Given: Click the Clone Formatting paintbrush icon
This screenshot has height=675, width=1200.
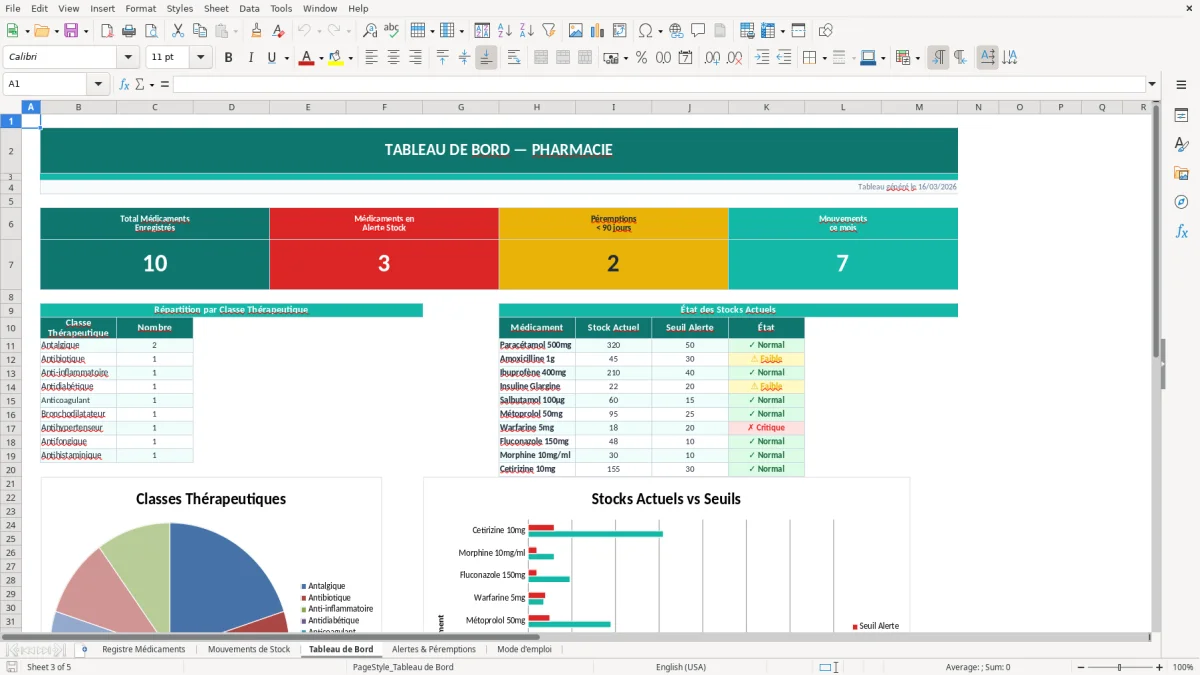Looking at the screenshot, I should [x=256, y=31].
